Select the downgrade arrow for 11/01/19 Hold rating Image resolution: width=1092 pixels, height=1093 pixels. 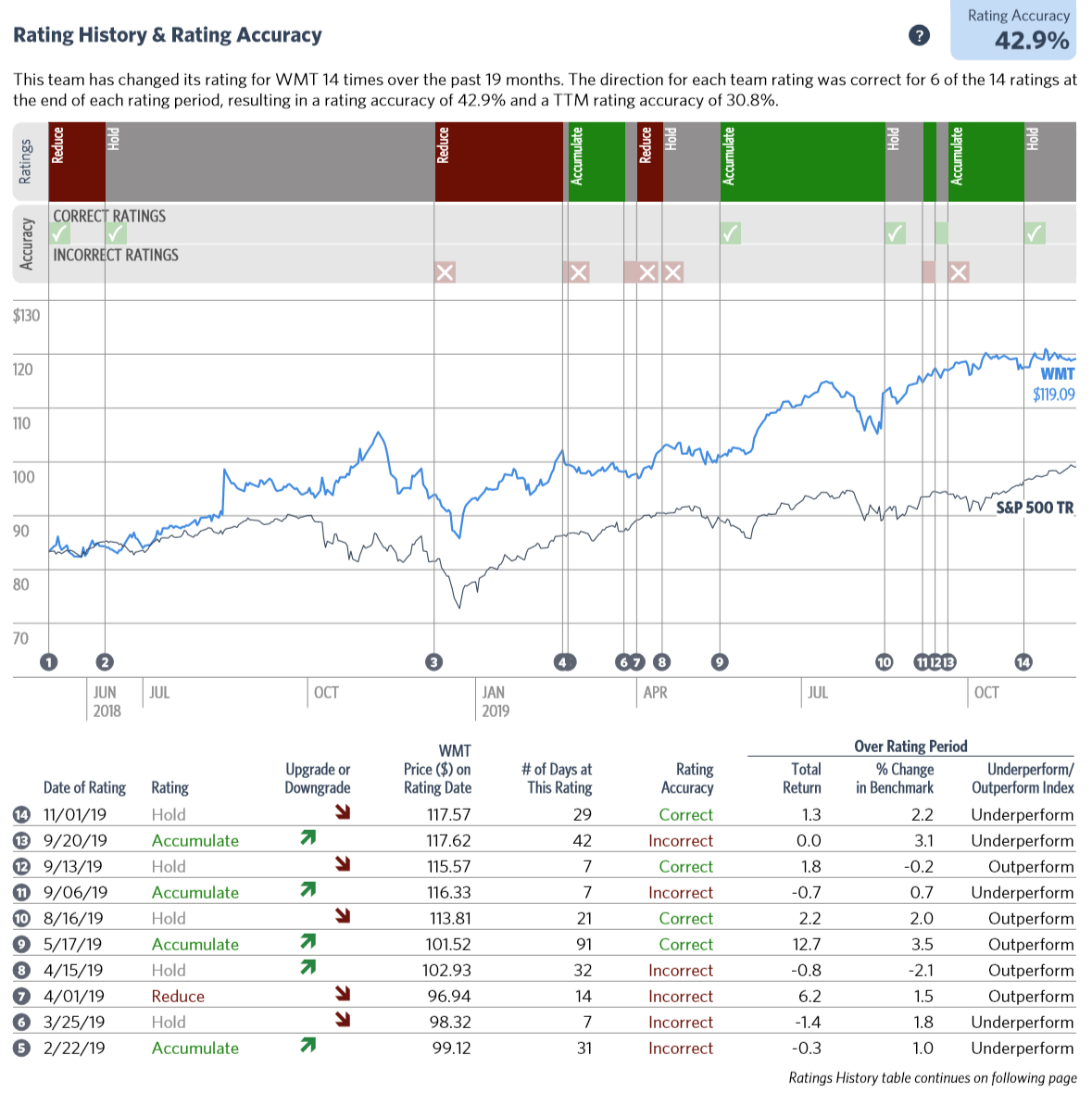[342, 814]
